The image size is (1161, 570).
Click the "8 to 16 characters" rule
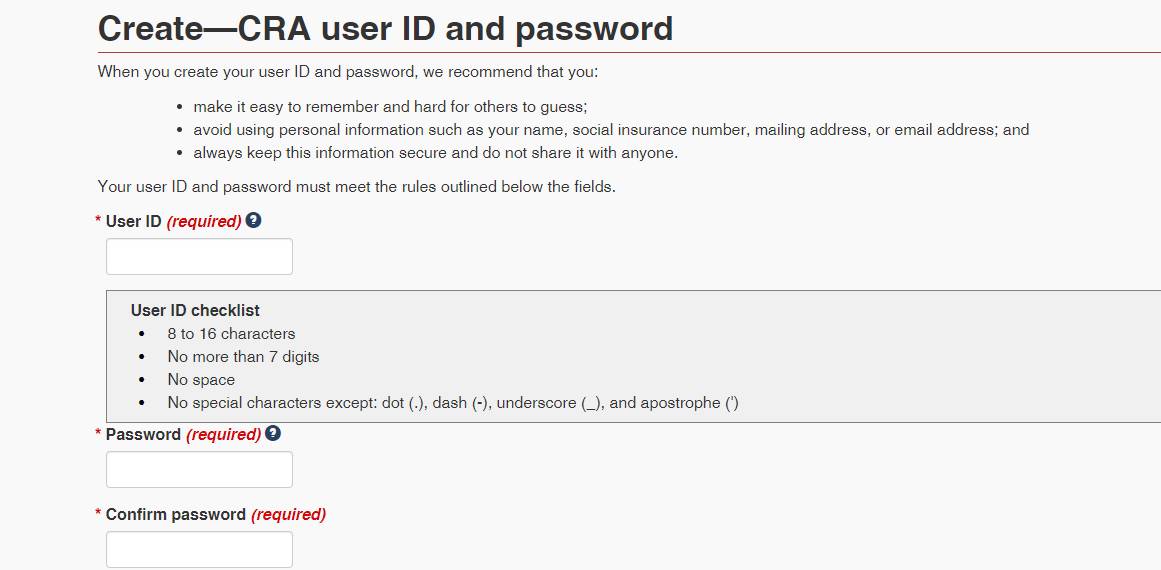click(231, 334)
